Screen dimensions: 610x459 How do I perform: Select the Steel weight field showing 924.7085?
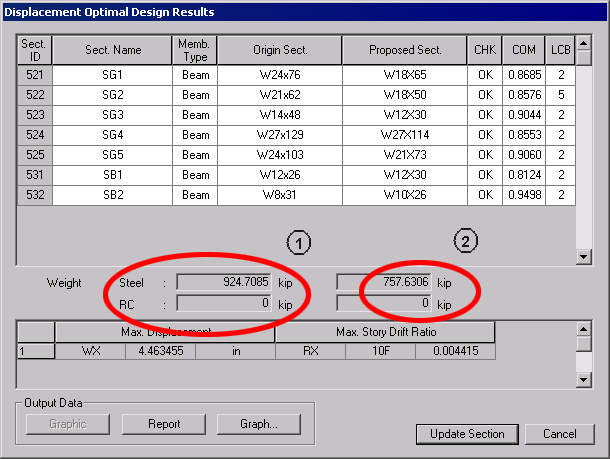click(x=224, y=283)
